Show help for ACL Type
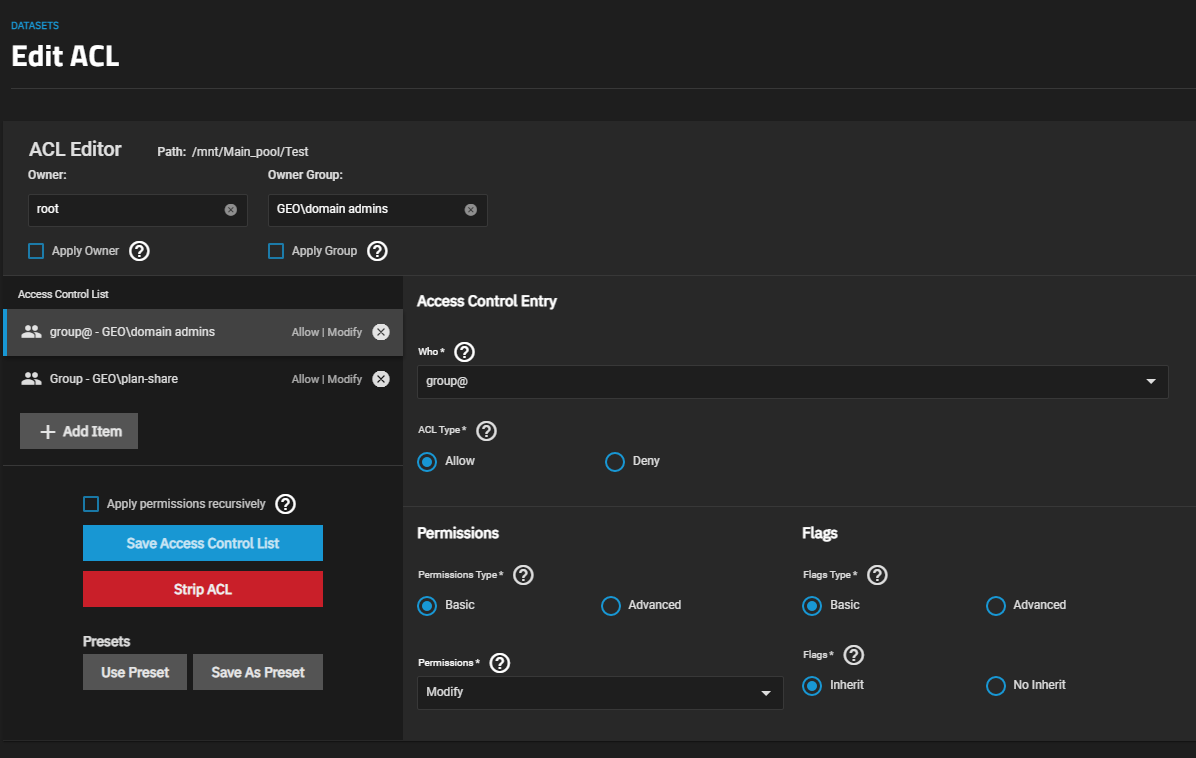The width and height of the screenshot is (1196, 758). pos(486,431)
